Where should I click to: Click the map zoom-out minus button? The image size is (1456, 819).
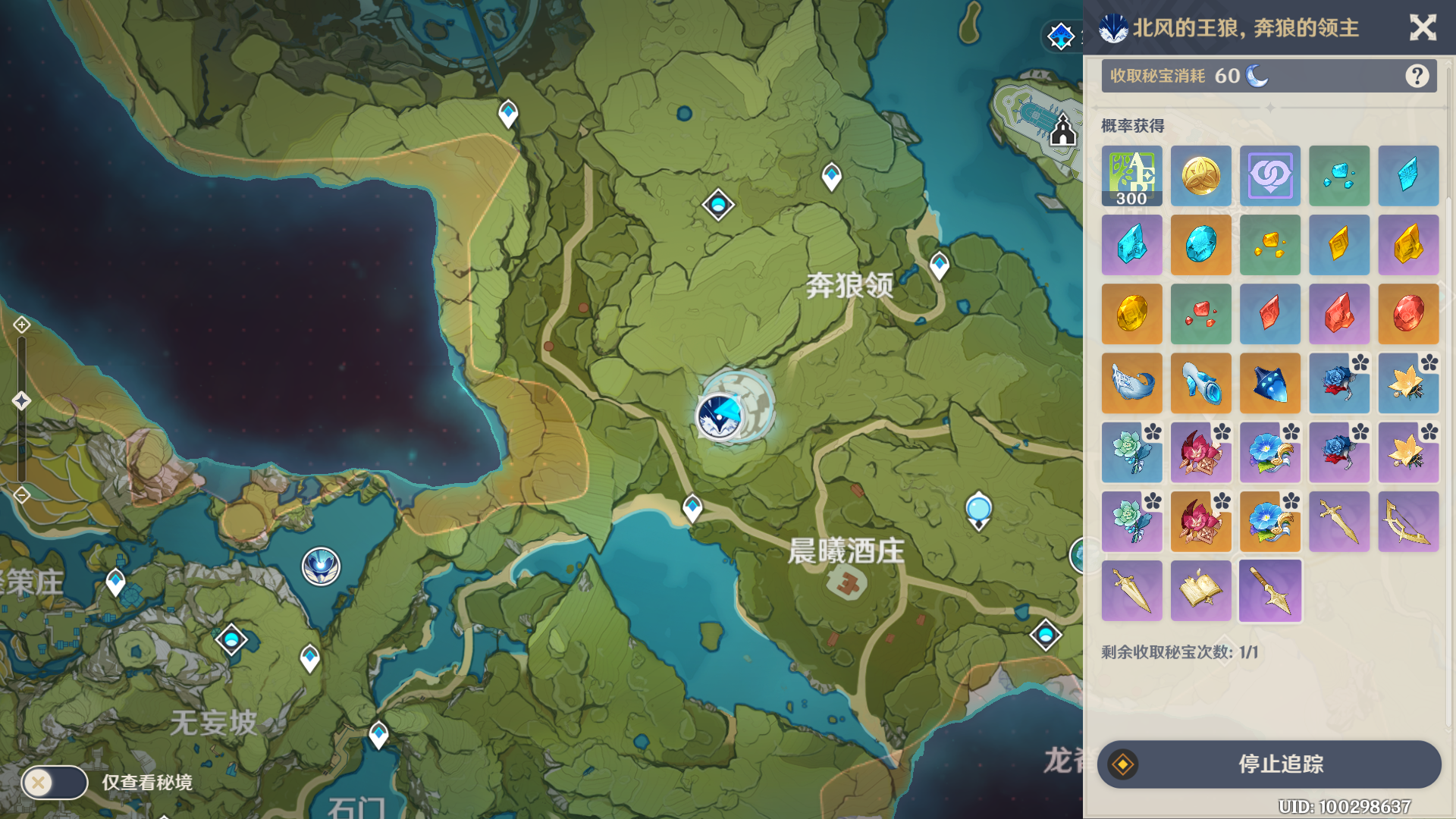pos(21,495)
